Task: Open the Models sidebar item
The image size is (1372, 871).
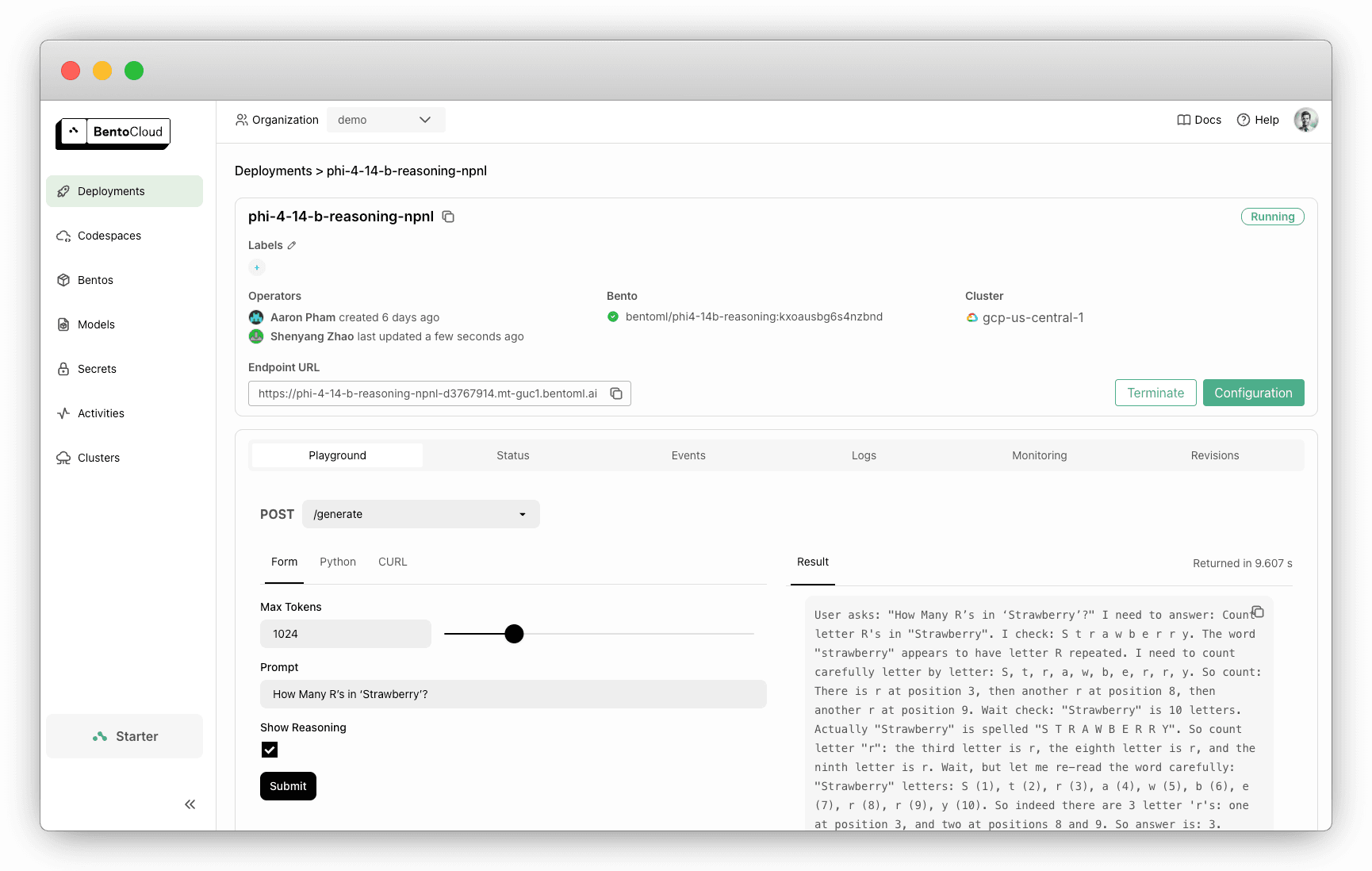Action: 125,324
